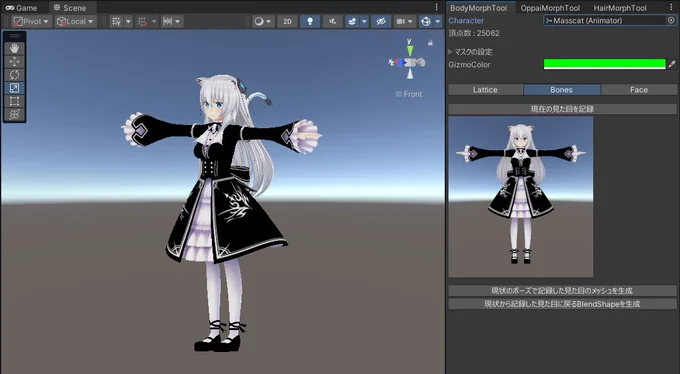Toggle grid snapping icon

coord(116,21)
